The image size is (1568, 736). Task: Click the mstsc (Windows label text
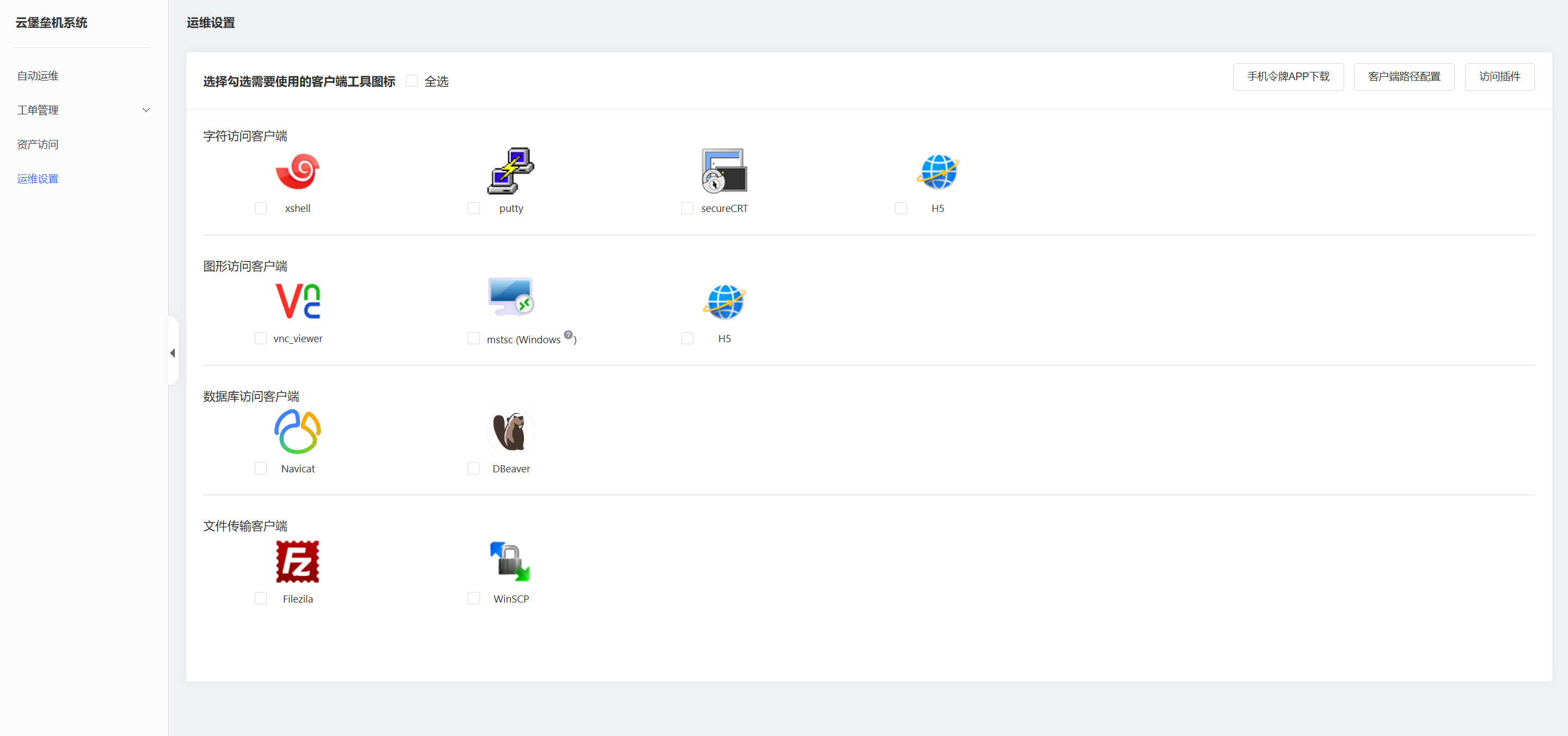pyautogui.click(x=523, y=340)
